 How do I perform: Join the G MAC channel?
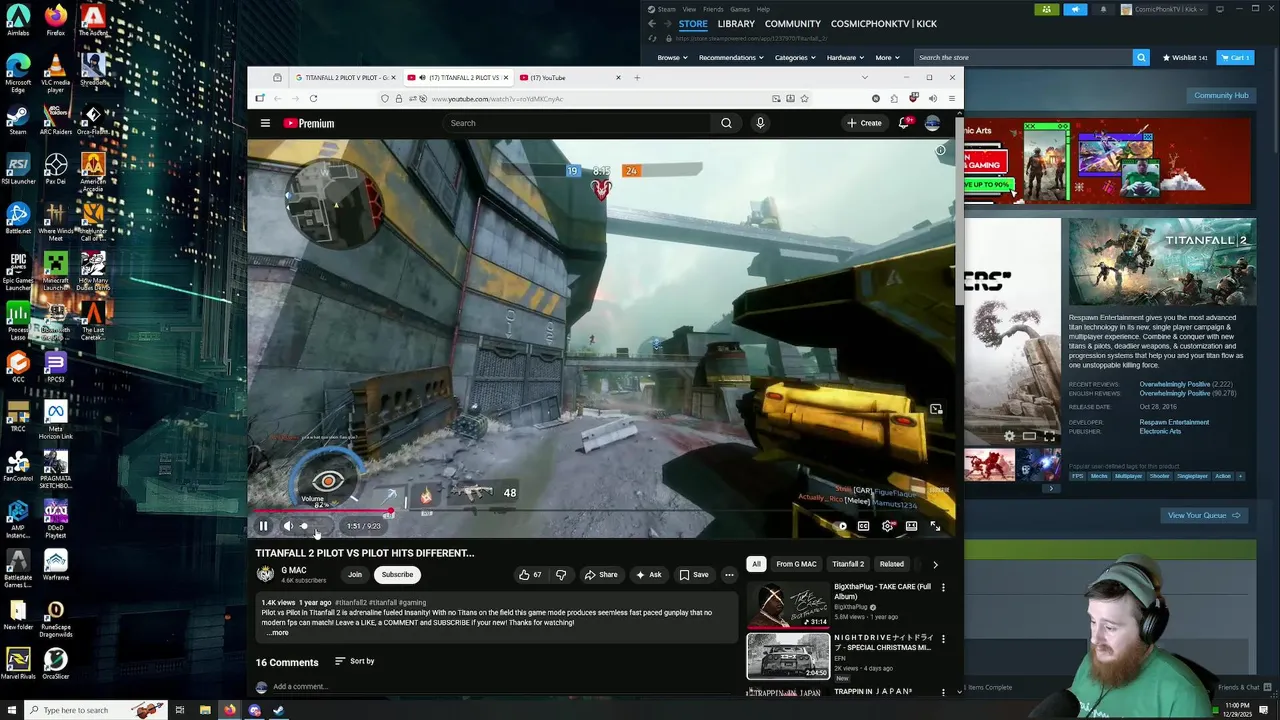pyautogui.click(x=355, y=575)
